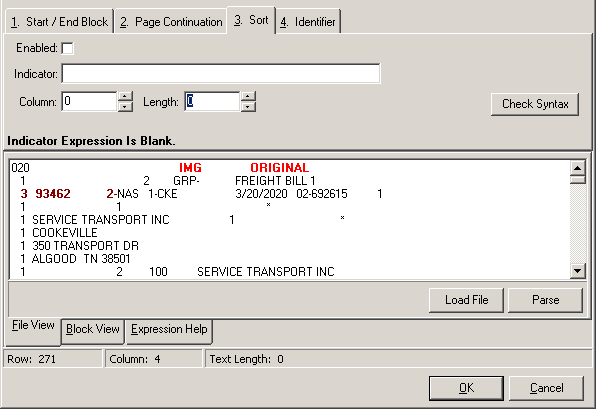Open the Page Continuation tab

[x=171, y=22]
